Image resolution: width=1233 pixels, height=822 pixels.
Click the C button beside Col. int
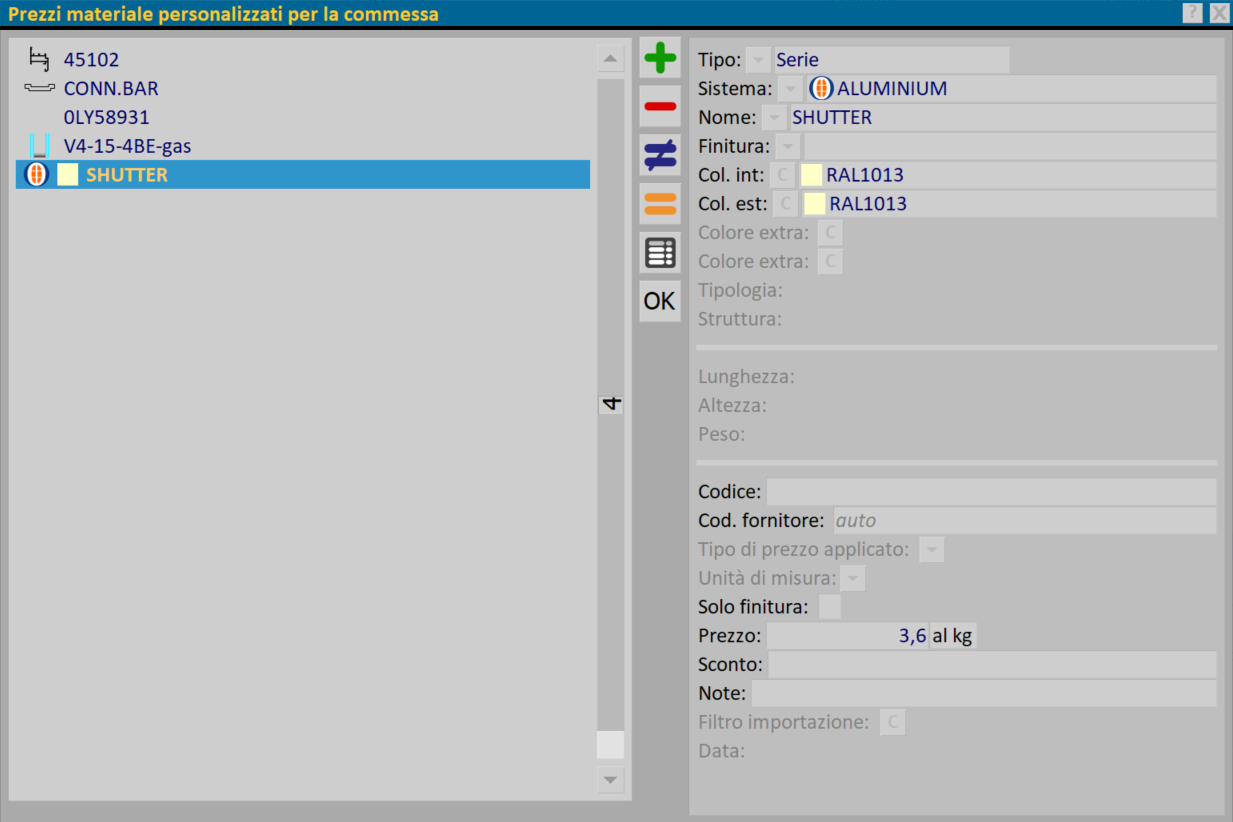click(783, 175)
